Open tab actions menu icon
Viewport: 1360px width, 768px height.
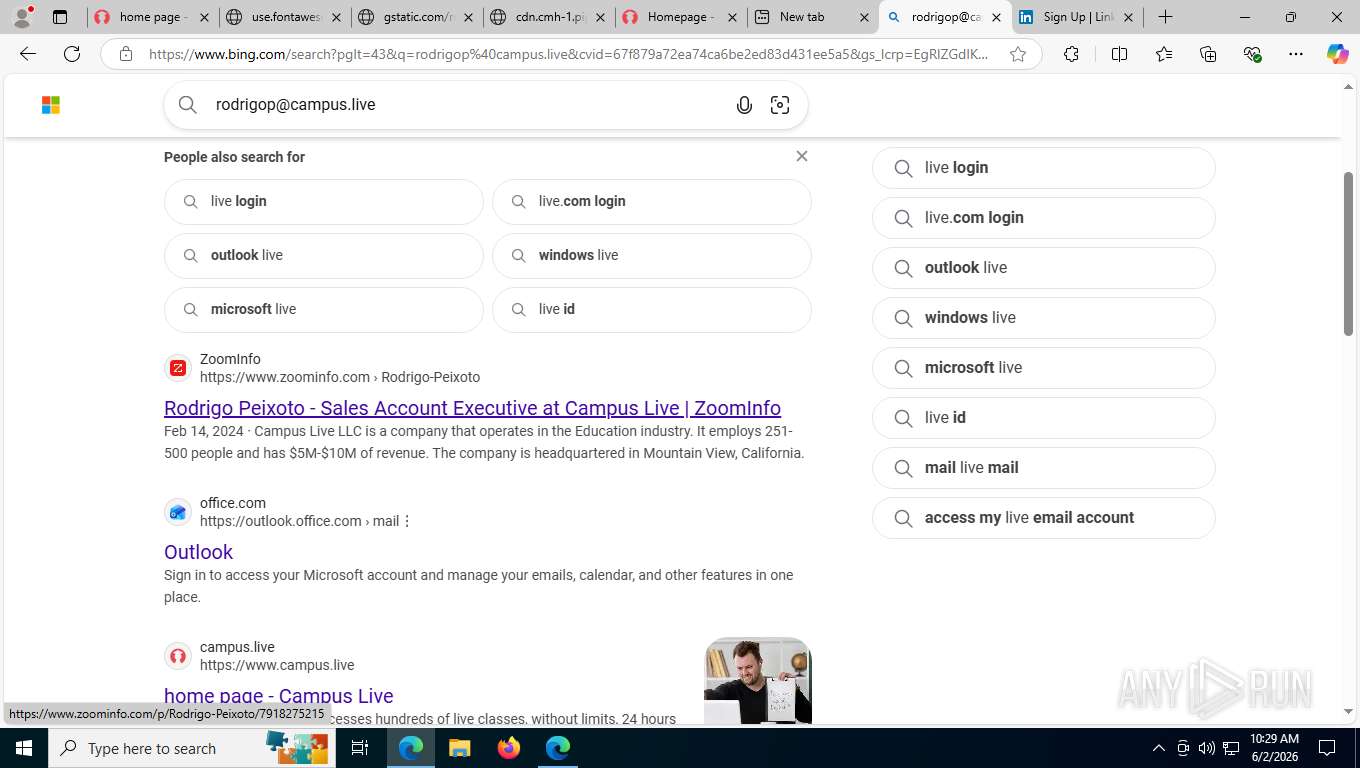(x=60, y=17)
